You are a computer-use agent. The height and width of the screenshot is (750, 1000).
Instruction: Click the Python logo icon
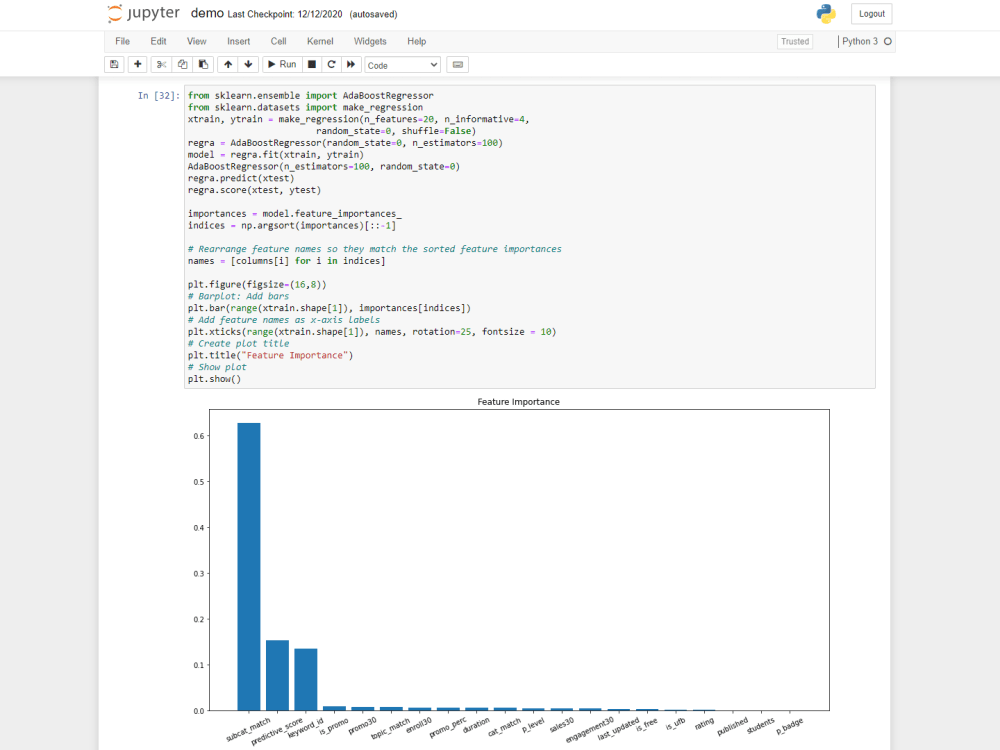click(x=826, y=13)
